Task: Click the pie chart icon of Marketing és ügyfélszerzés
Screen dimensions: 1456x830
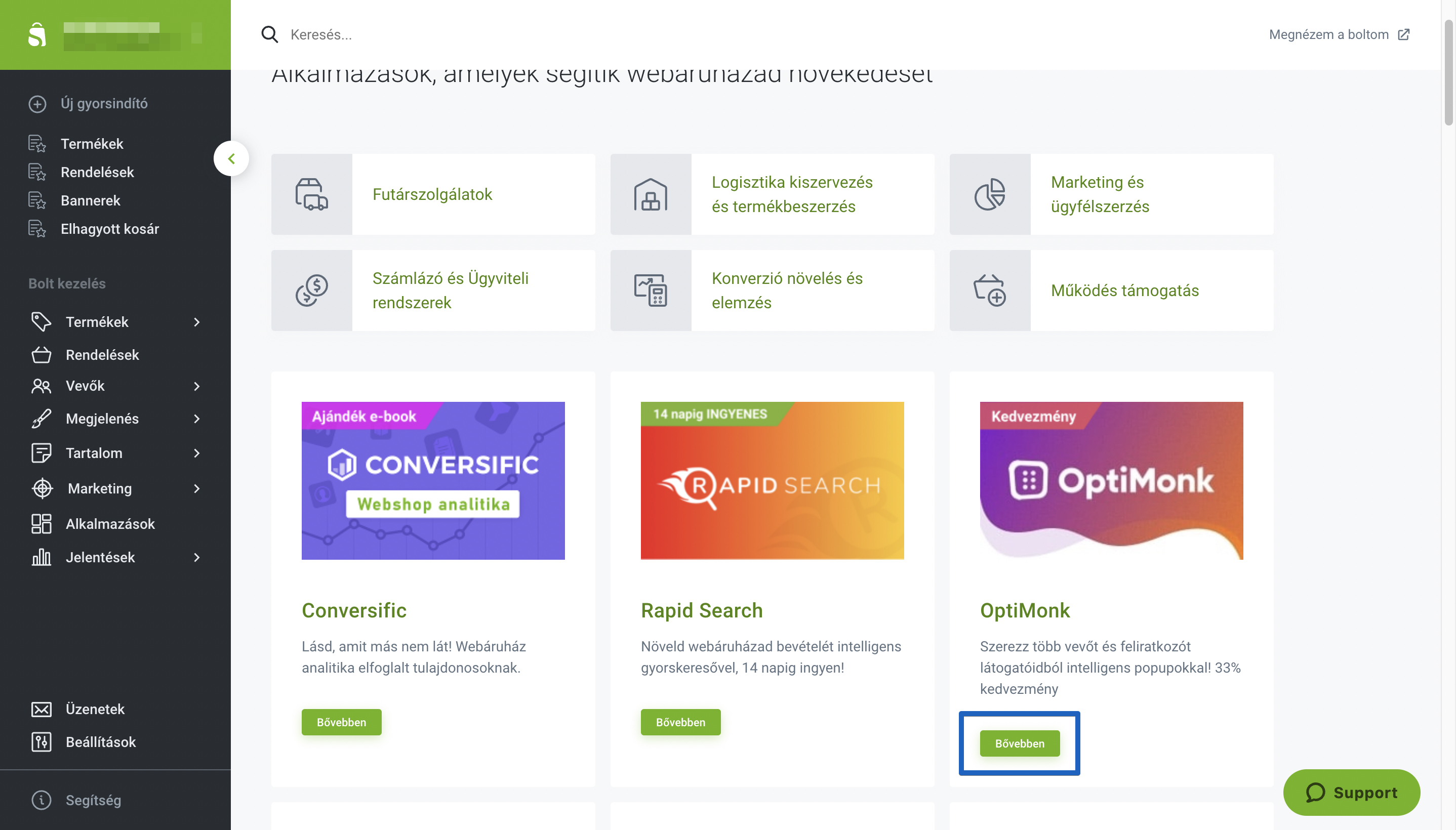Action: click(x=990, y=194)
